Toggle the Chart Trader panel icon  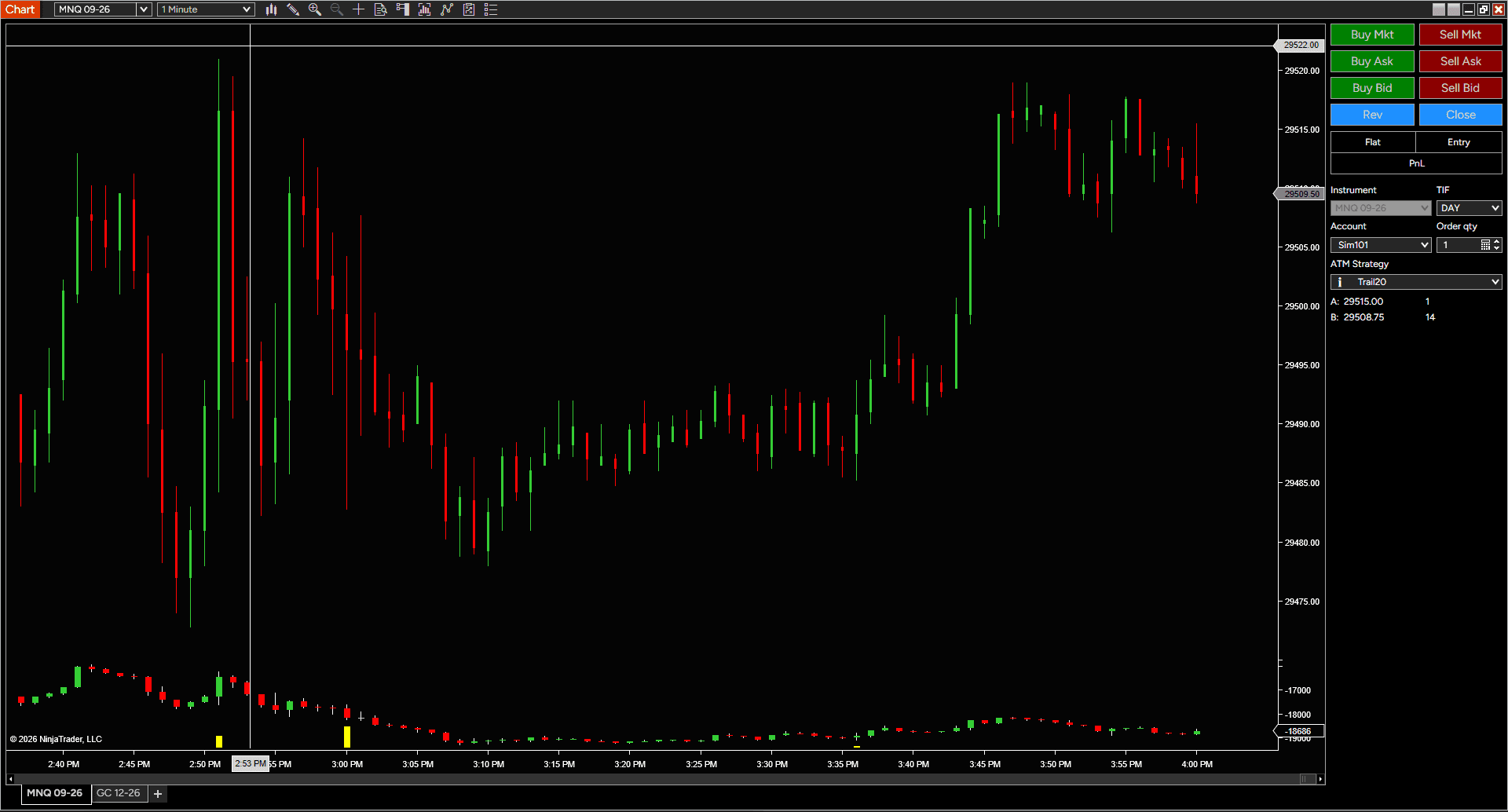click(x=403, y=9)
